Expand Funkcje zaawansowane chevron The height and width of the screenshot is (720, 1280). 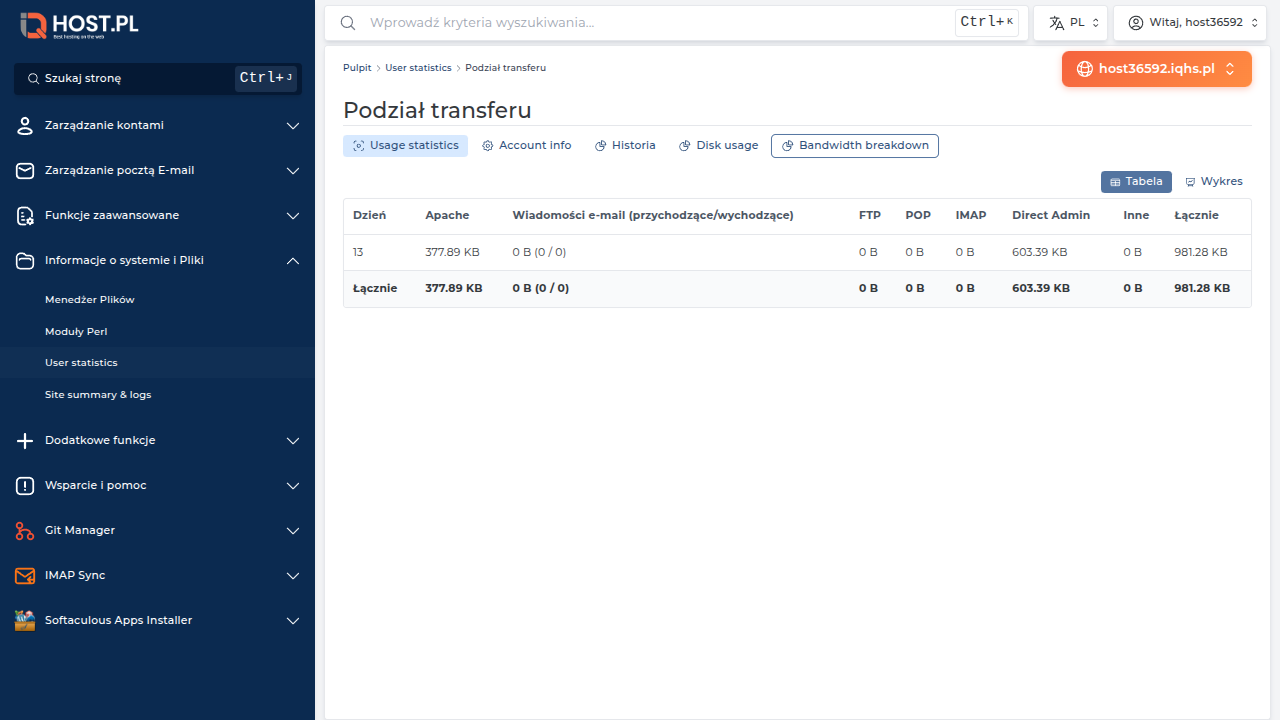(293, 216)
